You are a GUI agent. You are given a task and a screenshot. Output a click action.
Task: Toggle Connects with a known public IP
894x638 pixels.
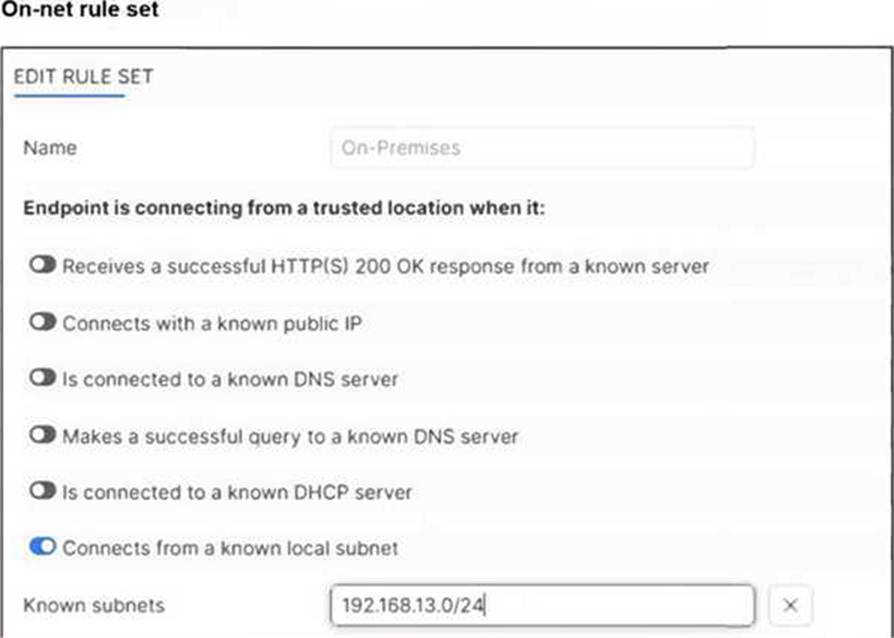tap(43, 323)
